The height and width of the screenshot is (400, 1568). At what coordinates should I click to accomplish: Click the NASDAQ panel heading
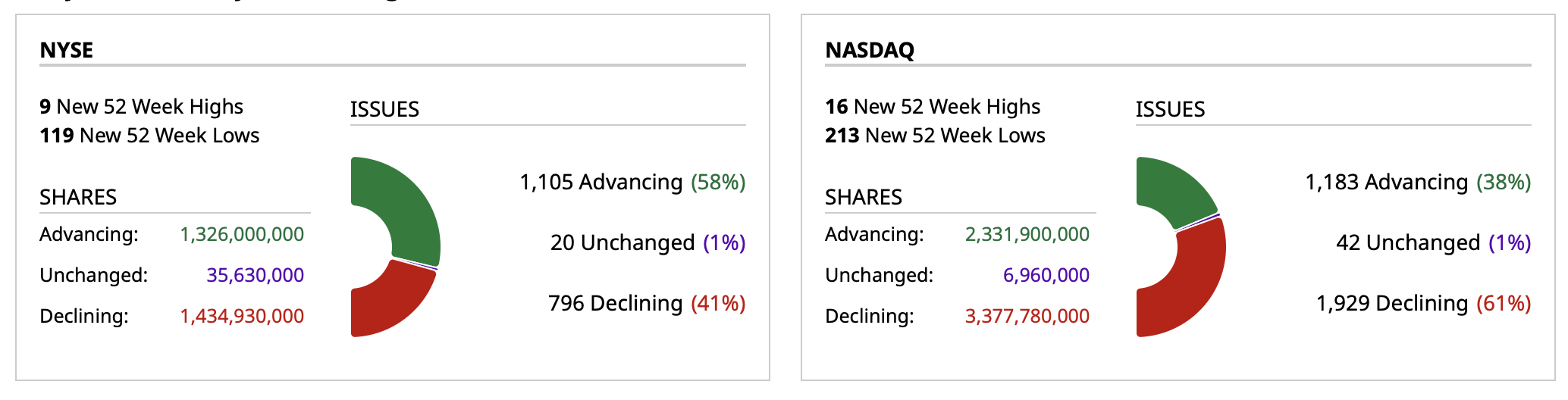click(x=870, y=50)
